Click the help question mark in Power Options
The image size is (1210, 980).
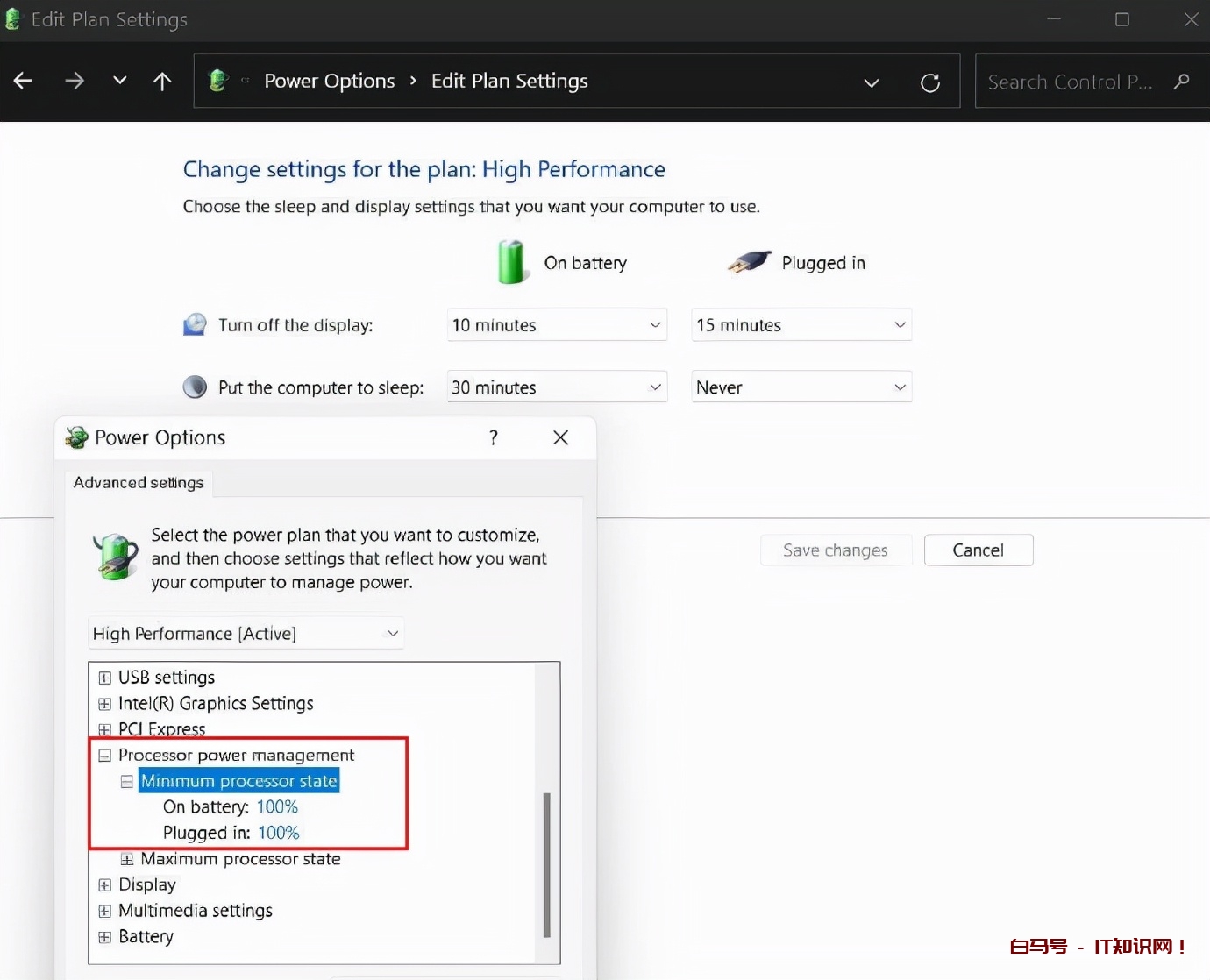494,437
